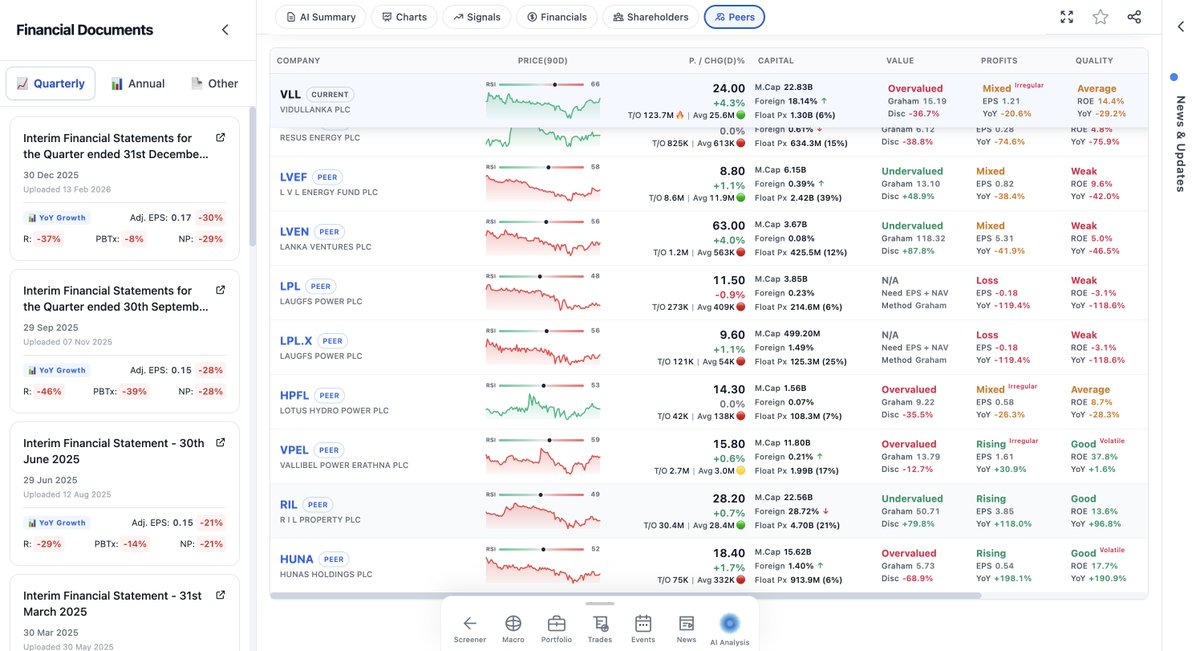This screenshot has height=651, width=1200.
Task: Open 30th September interim statement external link
Action: coord(221,291)
